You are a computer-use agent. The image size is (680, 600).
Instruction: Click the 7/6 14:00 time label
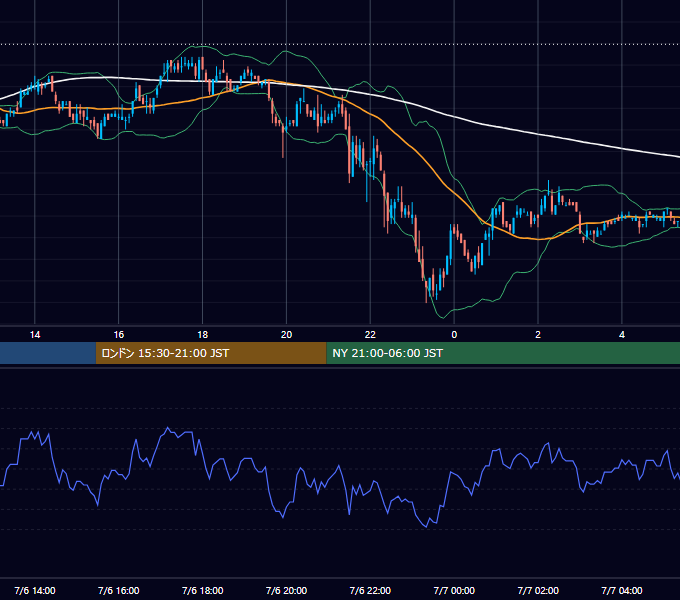click(35, 590)
